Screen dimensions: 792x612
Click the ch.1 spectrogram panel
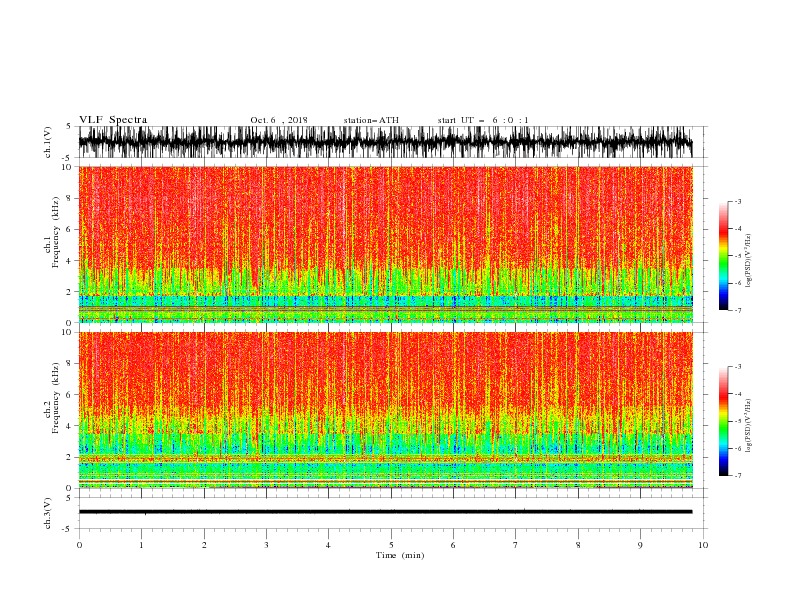coord(385,244)
